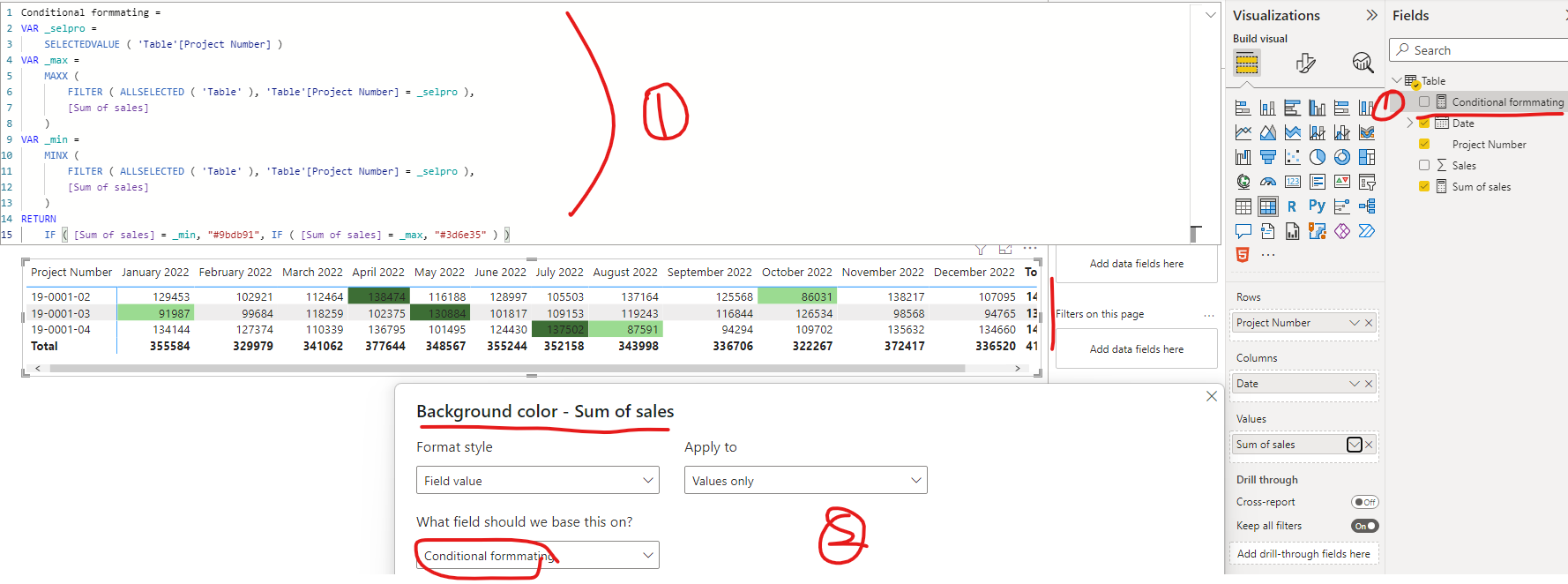Add a Slicer visual

[1366, 182]
